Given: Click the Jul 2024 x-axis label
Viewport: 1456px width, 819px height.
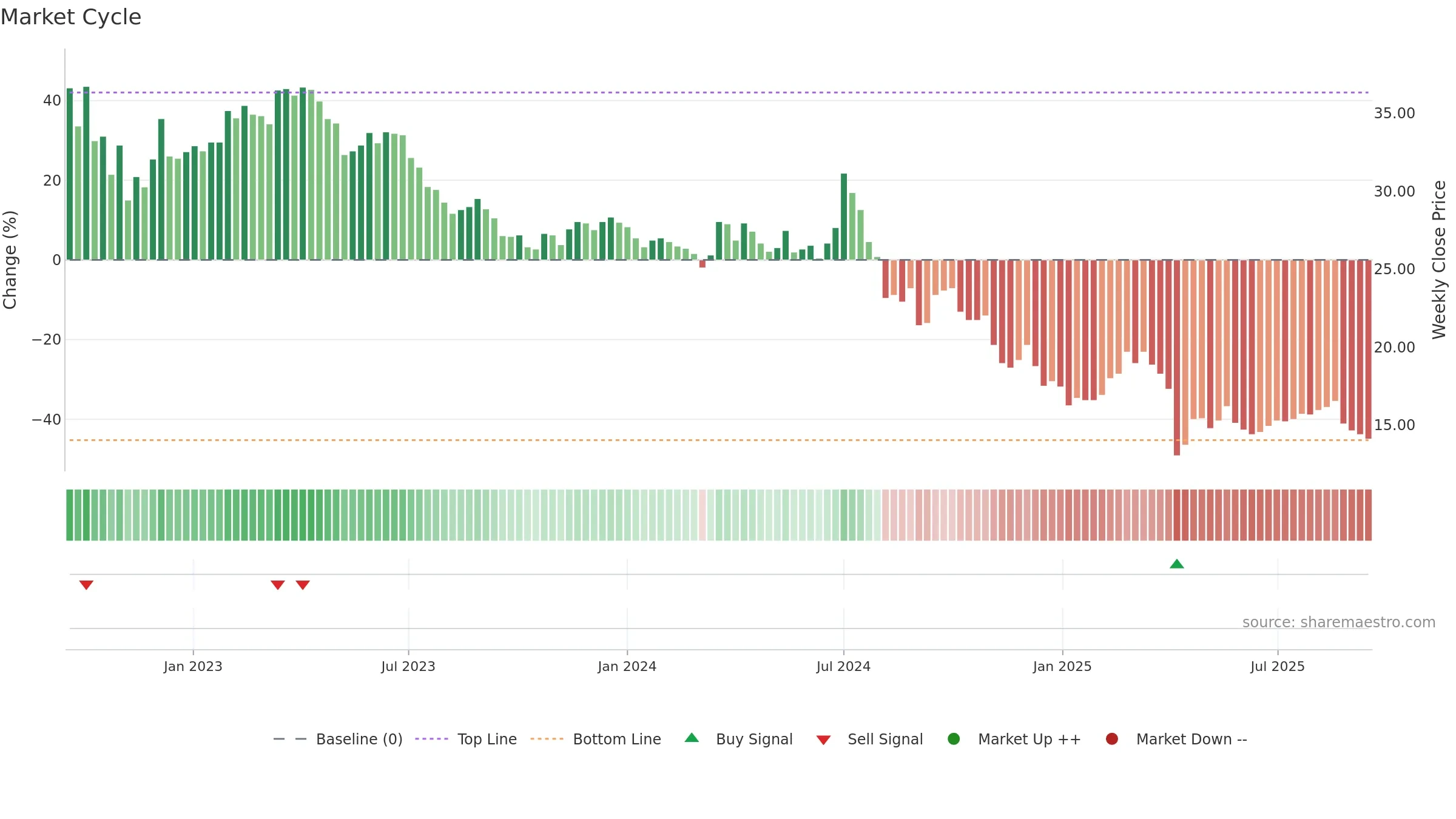Looking at the screenshot, I should (x=843, y=667).
